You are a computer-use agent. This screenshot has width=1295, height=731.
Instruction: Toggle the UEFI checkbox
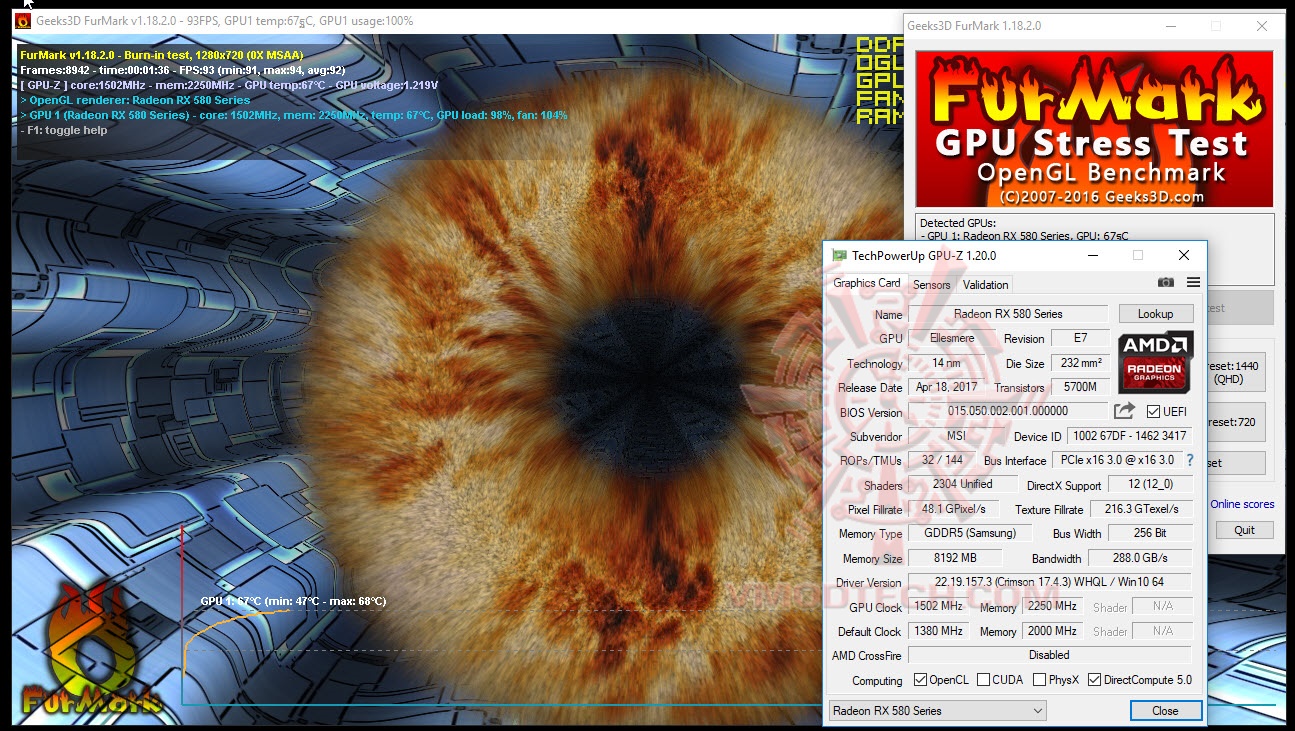[1153, 412]
